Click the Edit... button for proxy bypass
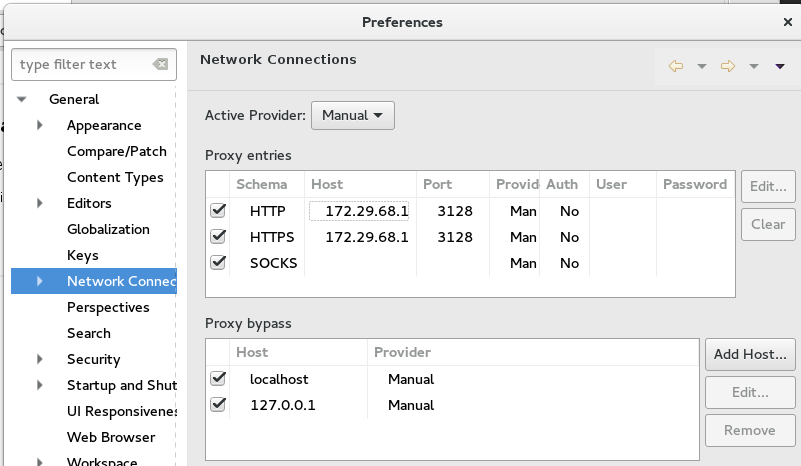The image size is (801, 466). [x=750, y=392]
